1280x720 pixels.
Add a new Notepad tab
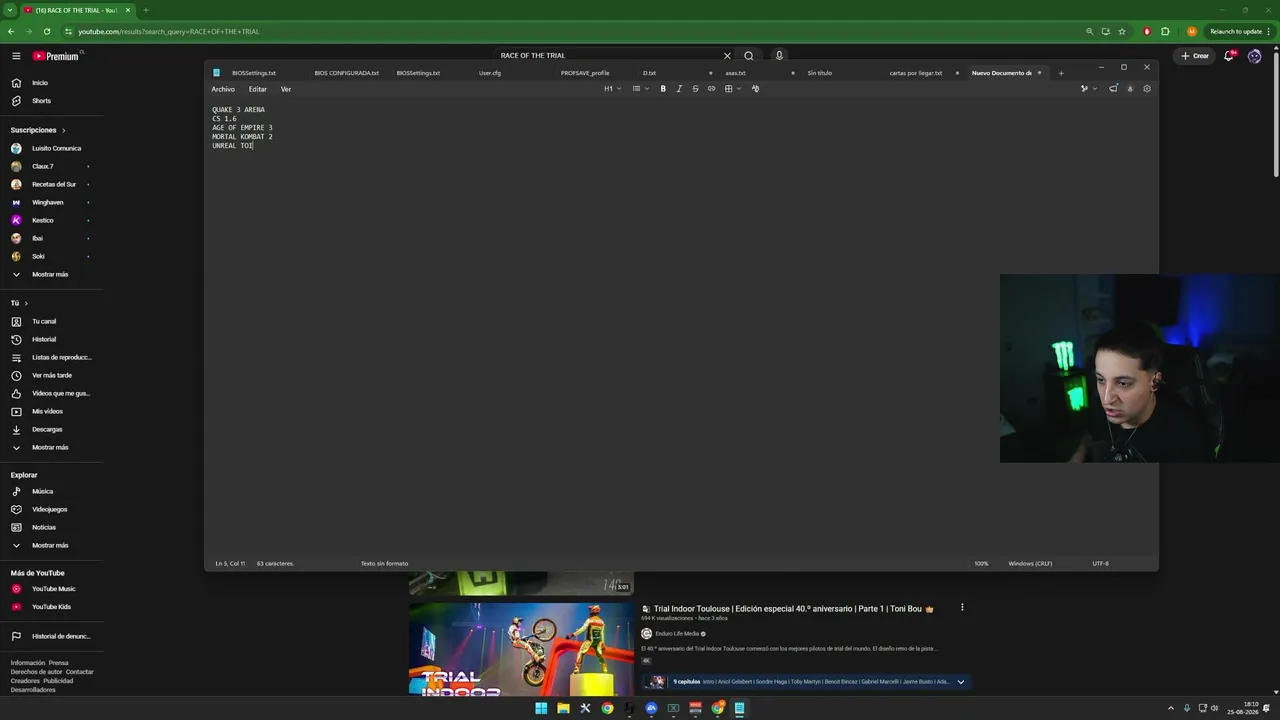[1061, 73]
